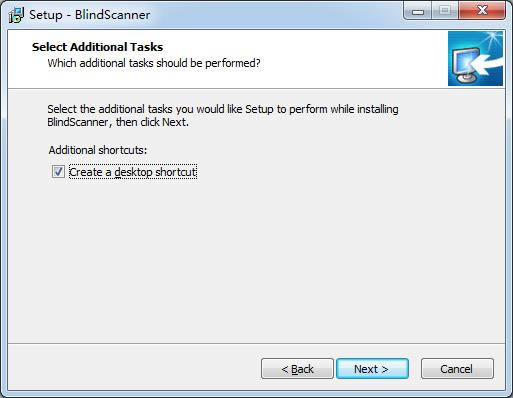Click the disabled maximize button

click(x=445, y=11)
